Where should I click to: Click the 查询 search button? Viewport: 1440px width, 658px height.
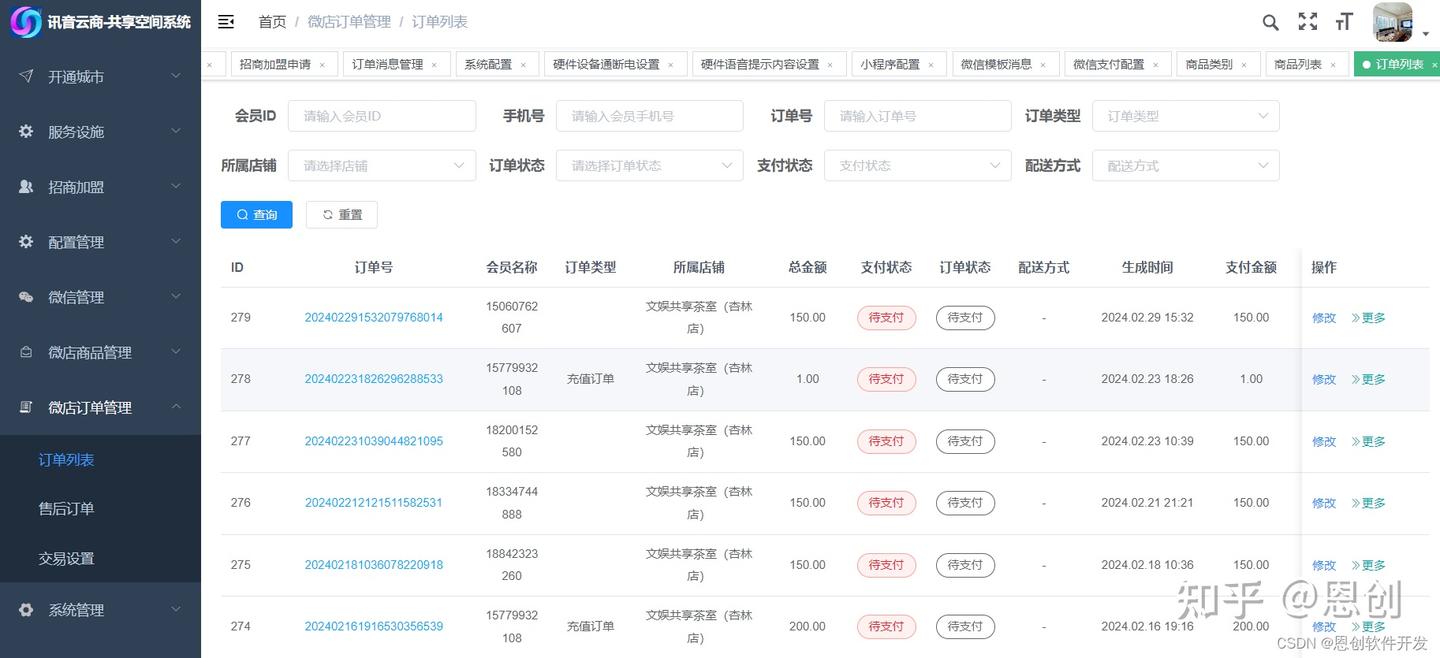point(256,215)
